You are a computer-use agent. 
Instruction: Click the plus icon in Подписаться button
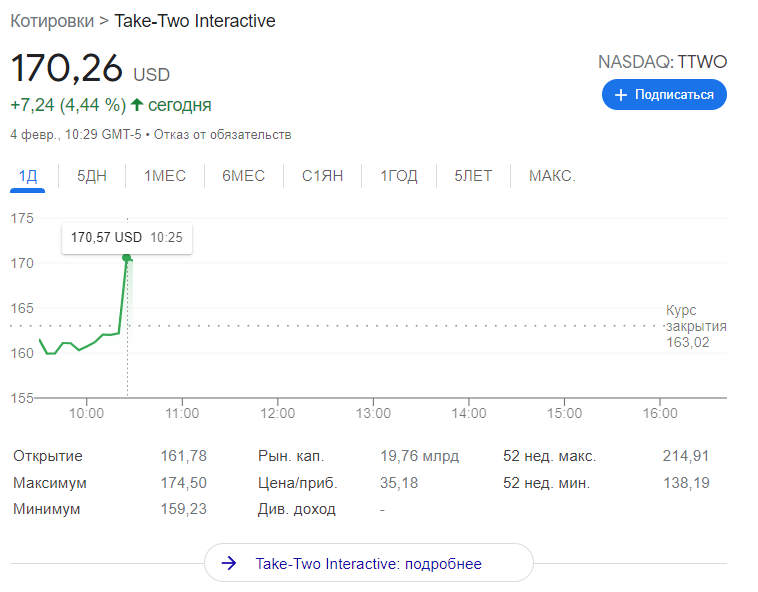(621, 95)
